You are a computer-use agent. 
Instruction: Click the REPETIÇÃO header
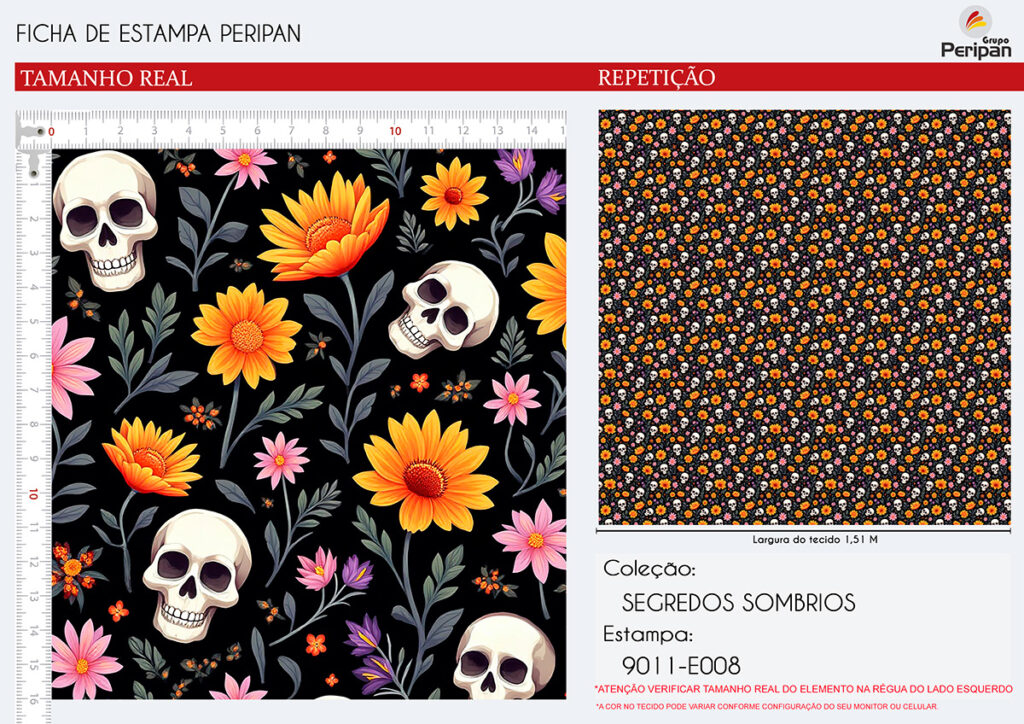coord(656,78)
